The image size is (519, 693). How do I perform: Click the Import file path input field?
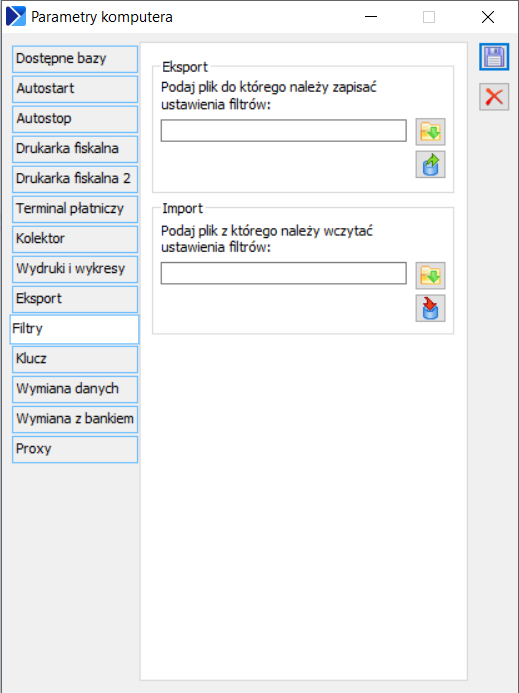click(x=283, y=273)
